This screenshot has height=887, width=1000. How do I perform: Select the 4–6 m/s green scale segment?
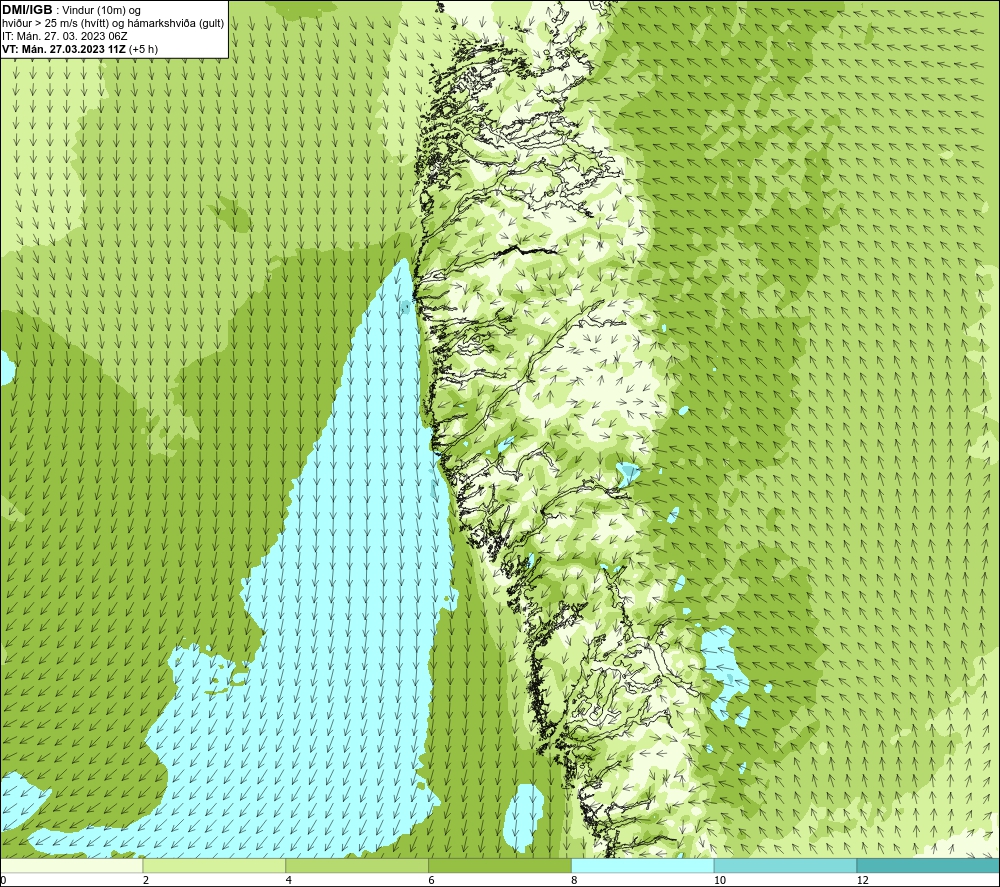[357, 866]
